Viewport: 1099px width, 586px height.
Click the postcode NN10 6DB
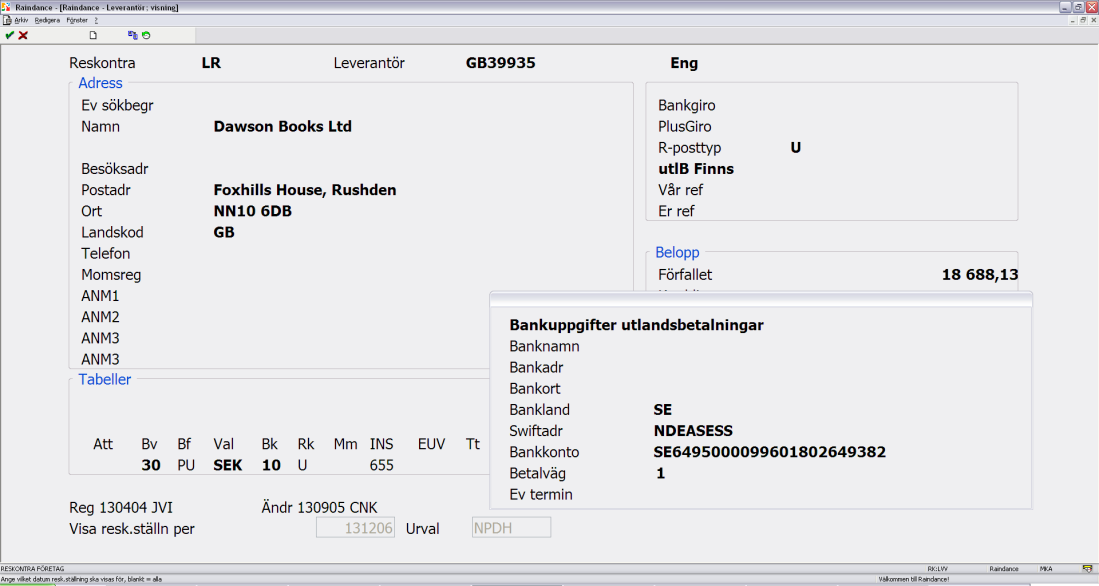pos(252,211)
